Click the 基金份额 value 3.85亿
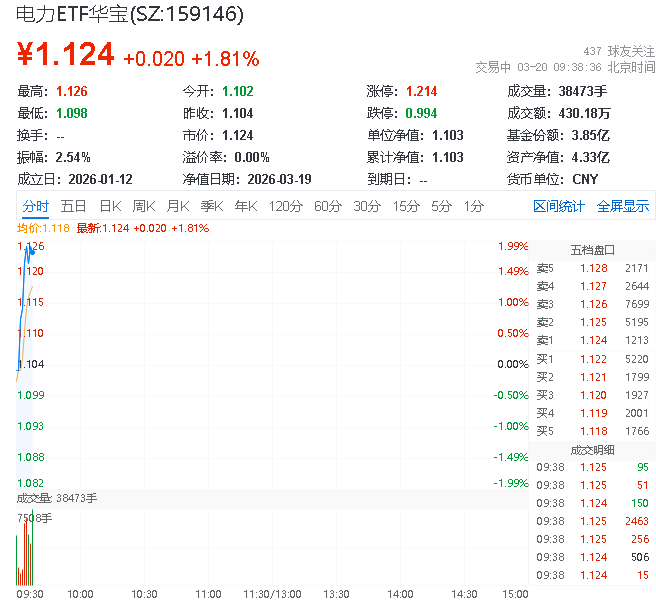 (590, 136)
